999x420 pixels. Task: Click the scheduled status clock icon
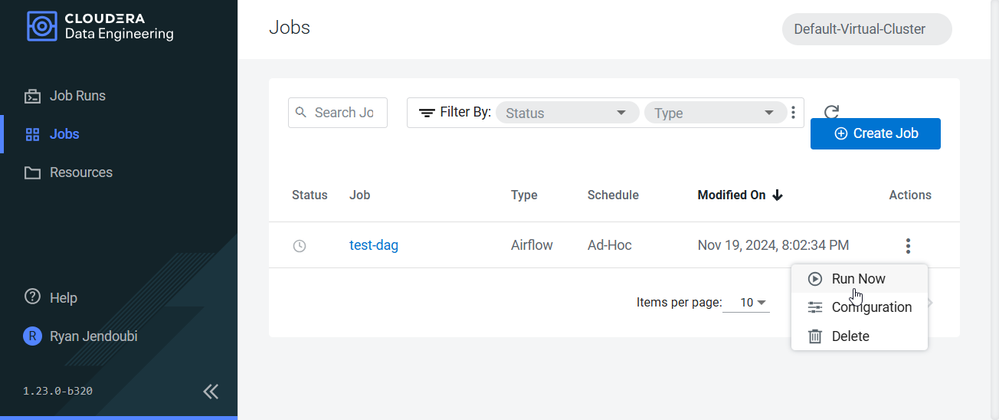(x=299, y=246)
